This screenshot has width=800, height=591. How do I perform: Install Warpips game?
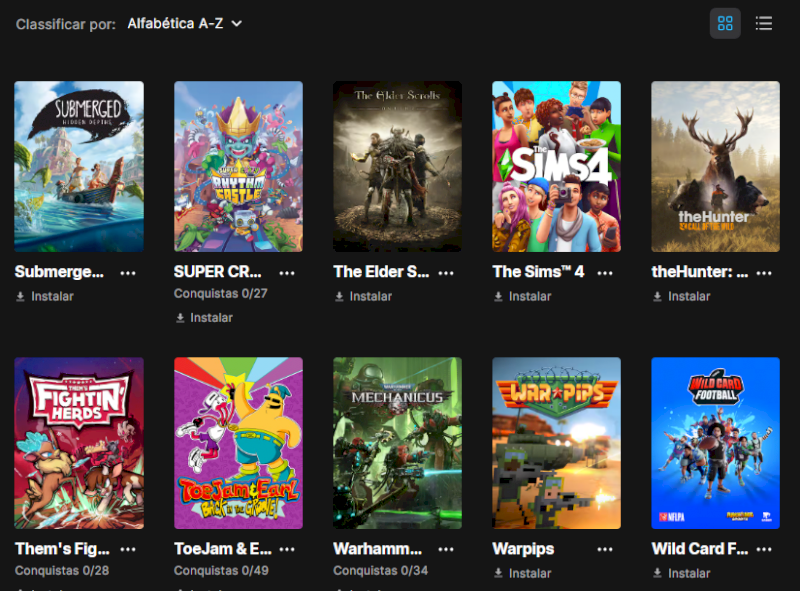click(522, 574)
